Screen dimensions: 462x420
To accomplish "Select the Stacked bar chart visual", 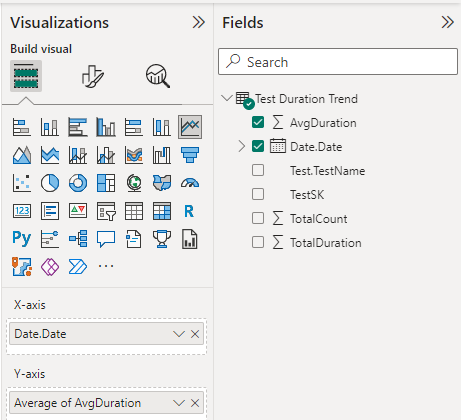I will (x=22, y=127).
